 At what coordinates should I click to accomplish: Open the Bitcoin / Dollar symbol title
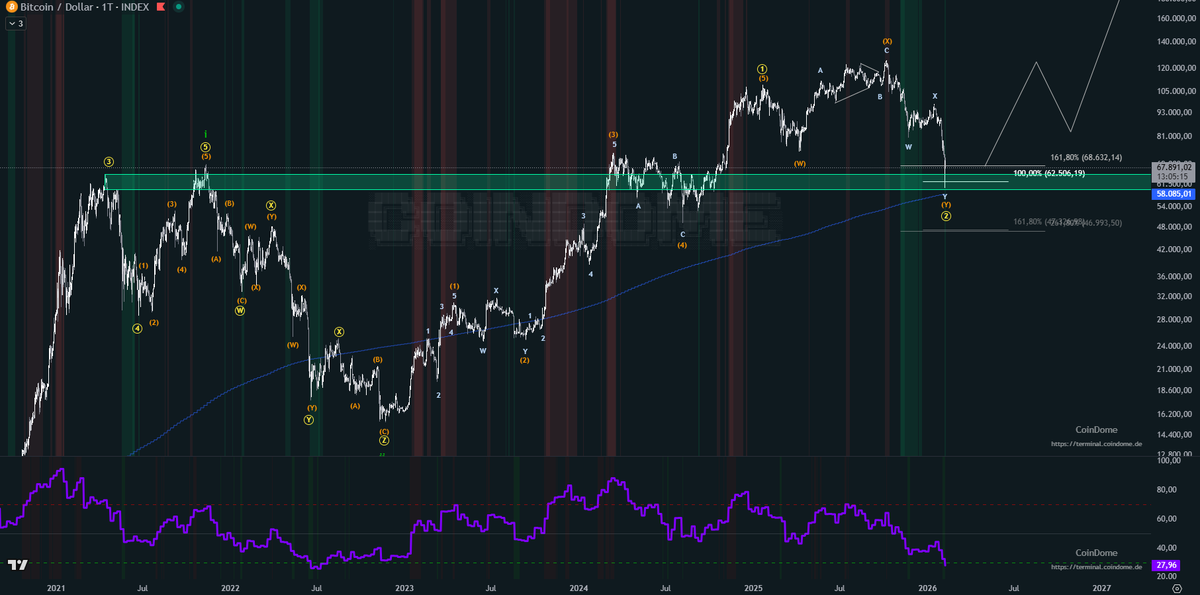coord(58,7)
